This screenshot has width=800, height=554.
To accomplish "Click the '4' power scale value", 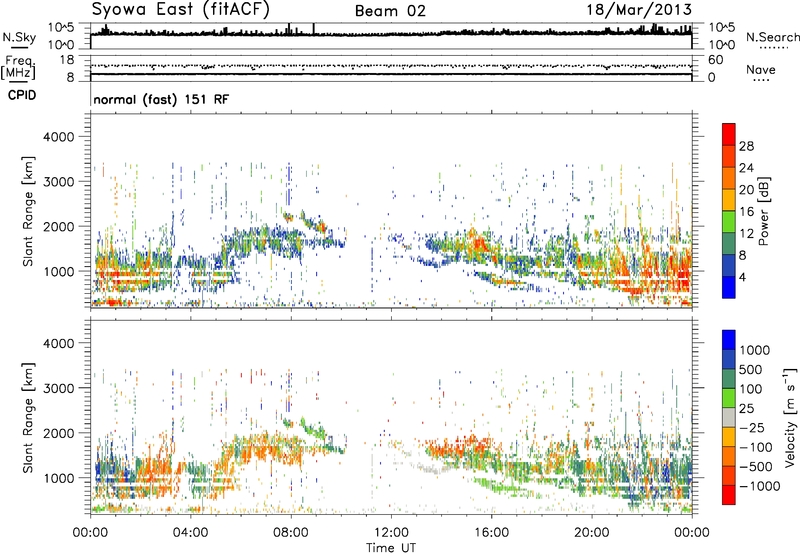I will click(x=742, y=278).
